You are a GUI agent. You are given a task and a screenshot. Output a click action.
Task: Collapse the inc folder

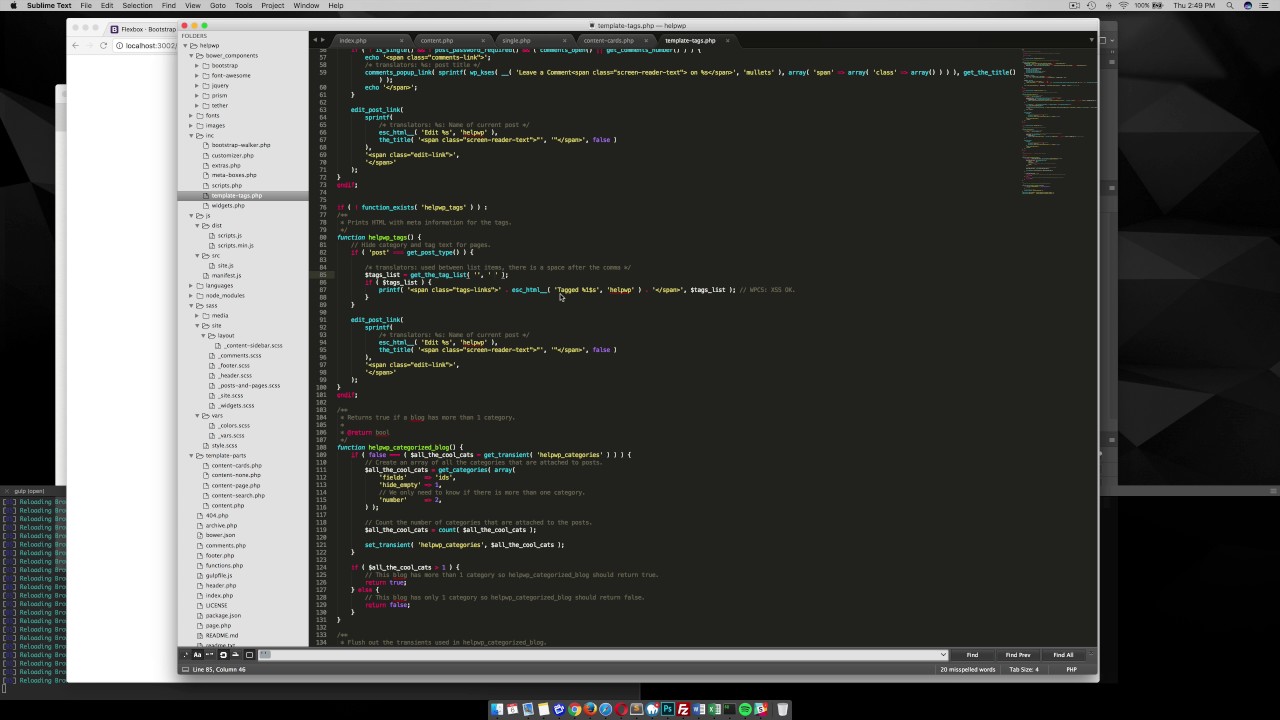click(191, 136)
